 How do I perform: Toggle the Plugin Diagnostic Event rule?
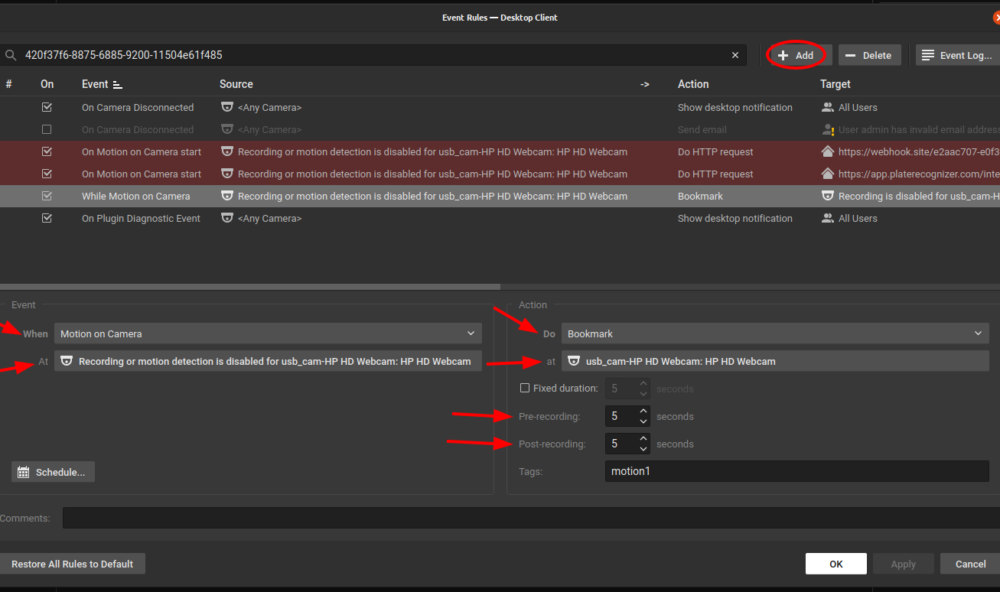coord(47,218)
